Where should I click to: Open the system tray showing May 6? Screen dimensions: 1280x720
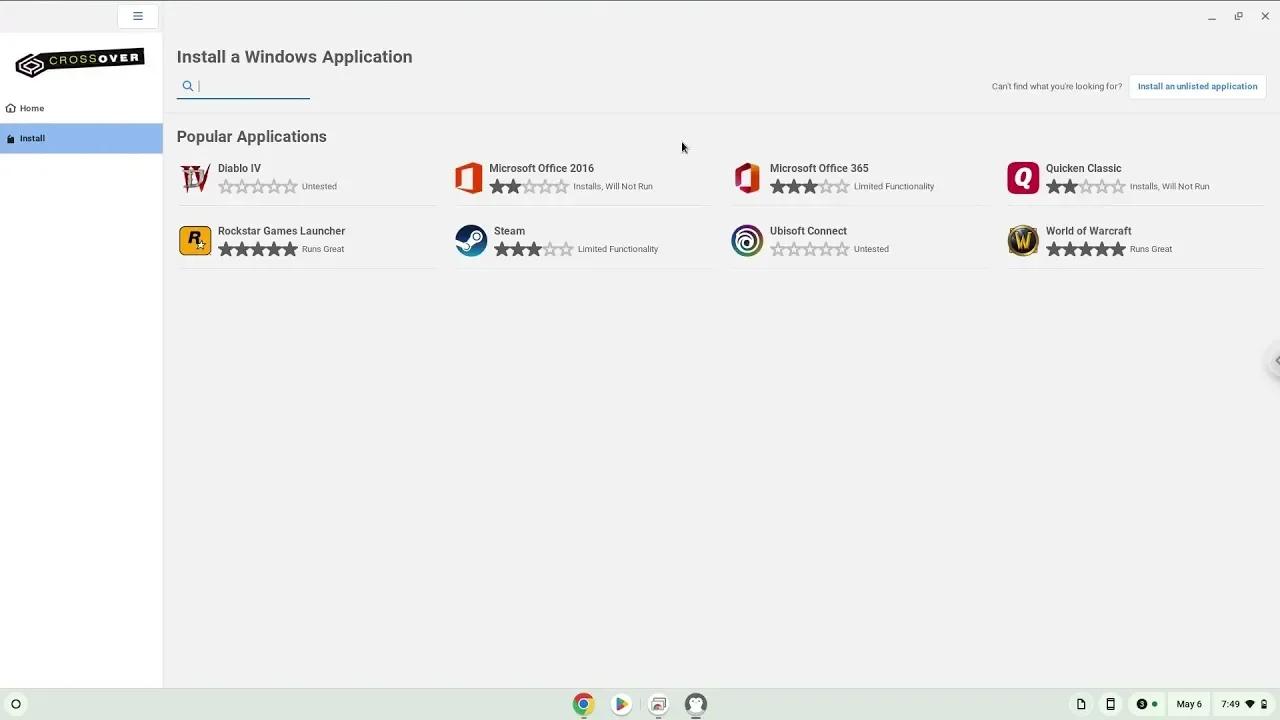click(x=1188, y=704)
